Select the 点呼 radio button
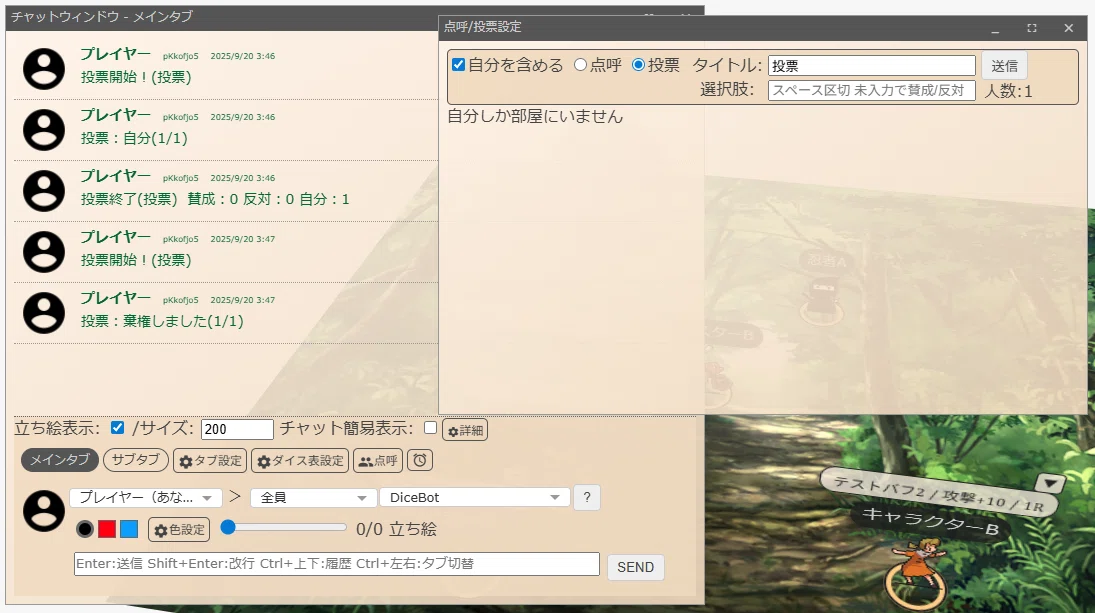Image resolution: width=1095 pixels, height=613 pixels. click(580, 65)
